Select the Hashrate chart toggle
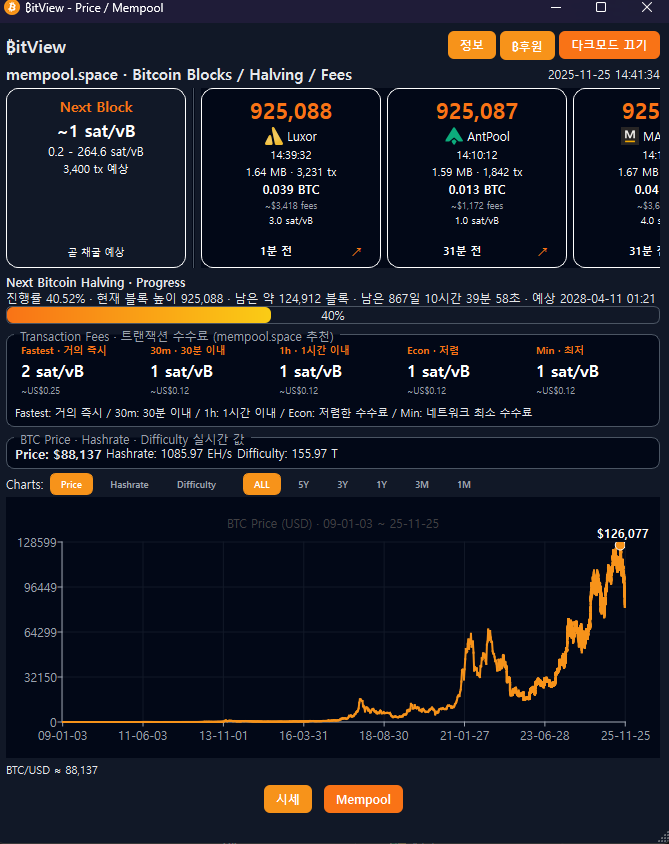This screenshot has height=844, width=669. pos(129,484)
